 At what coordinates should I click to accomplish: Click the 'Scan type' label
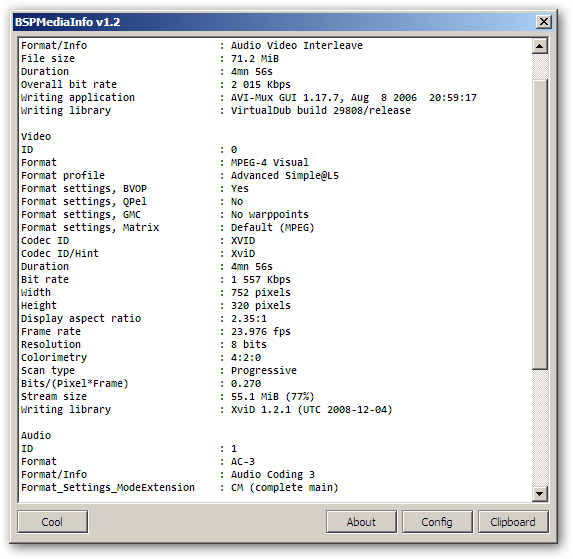(48, 371)
